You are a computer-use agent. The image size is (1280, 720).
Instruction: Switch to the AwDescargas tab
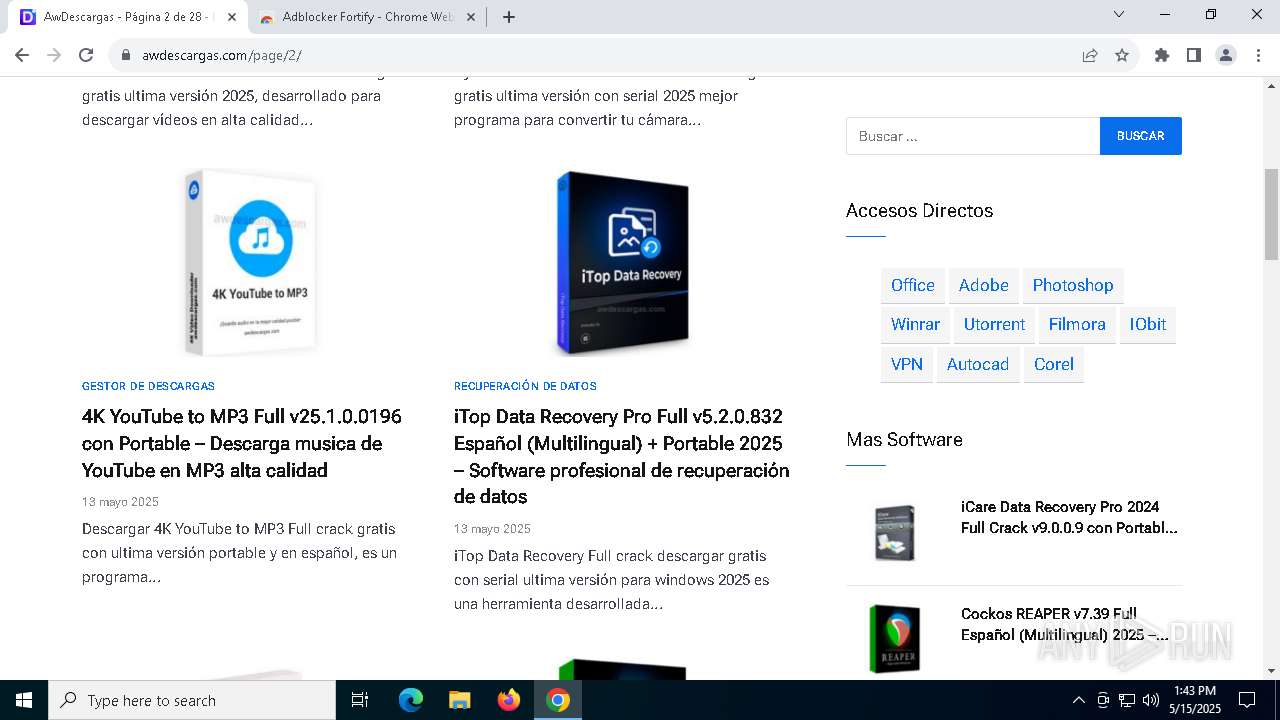click(x=128, y=17)
